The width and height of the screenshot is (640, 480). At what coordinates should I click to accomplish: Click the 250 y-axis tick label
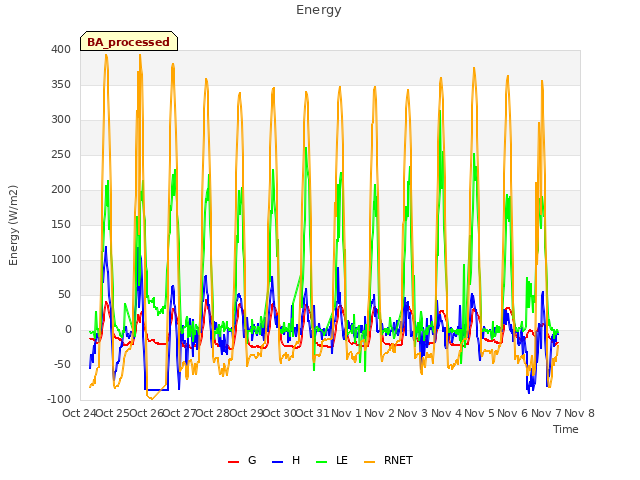61,155
